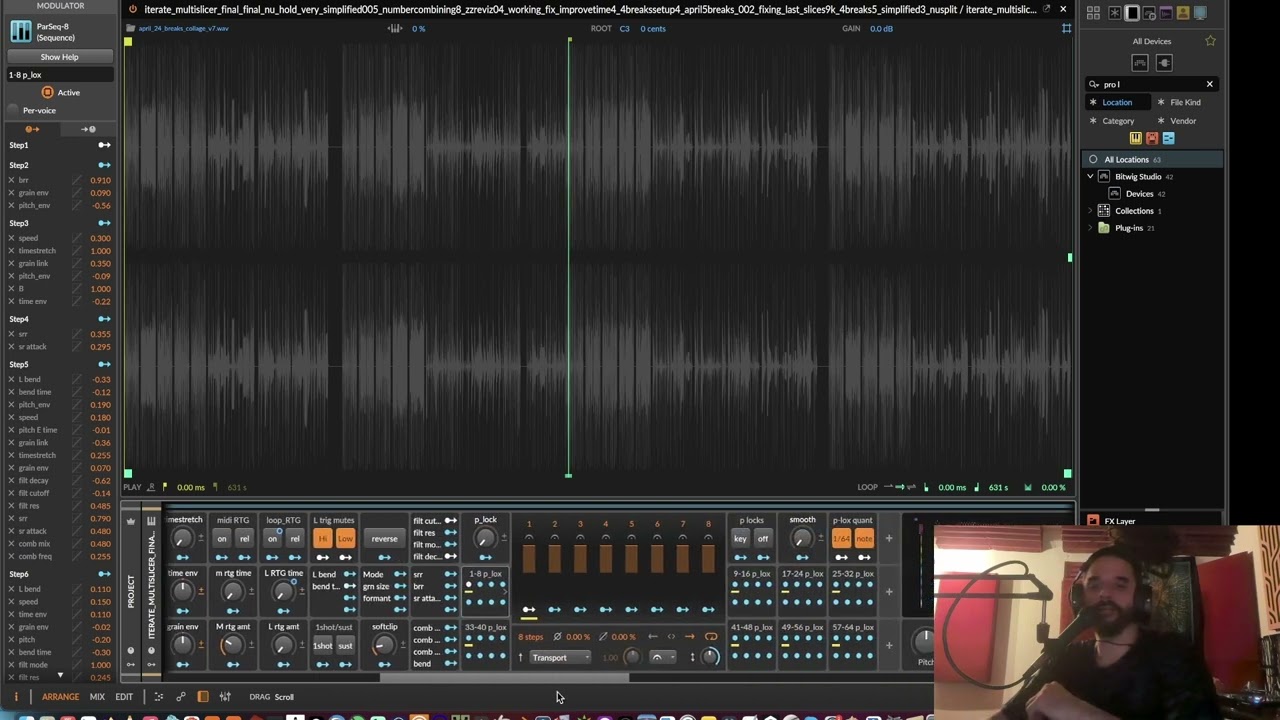Click the Show Help button

click(x=59, y=57)
